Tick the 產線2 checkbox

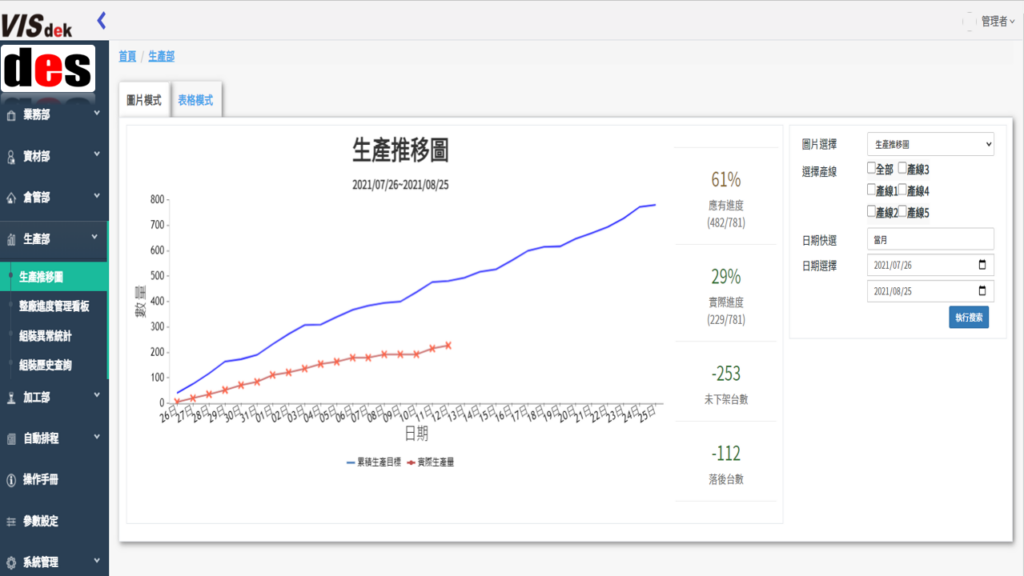point(872,211)
